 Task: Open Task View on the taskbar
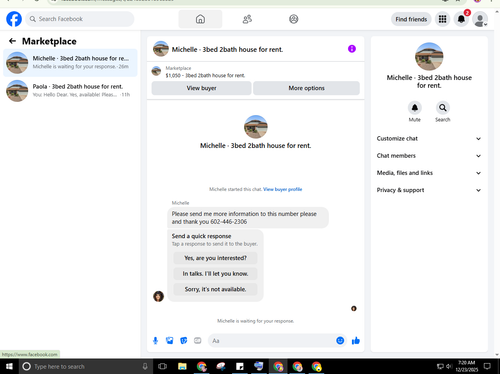click(x=162, y=367)
